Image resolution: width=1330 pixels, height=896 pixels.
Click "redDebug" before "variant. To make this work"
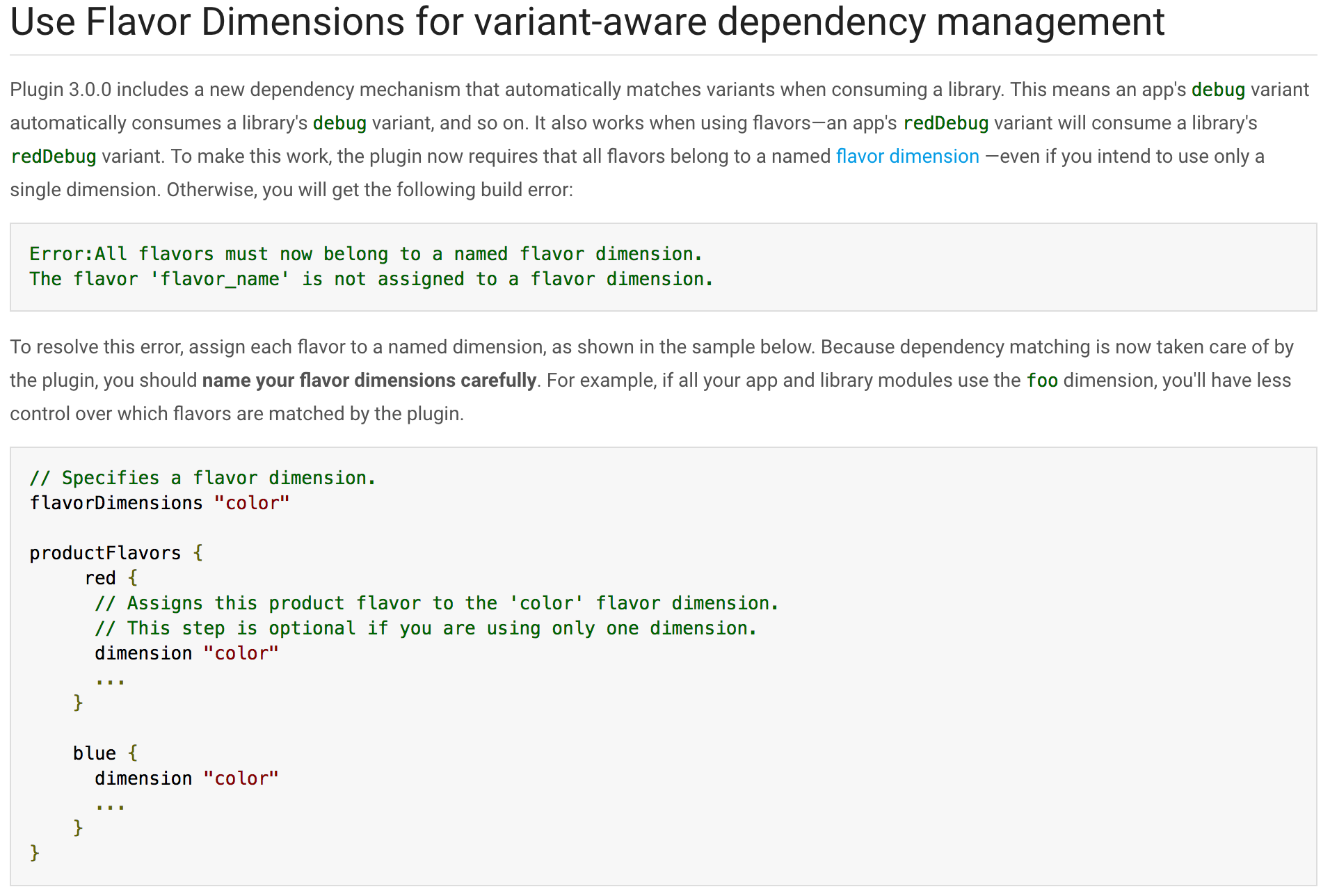(x=54, y=157)
